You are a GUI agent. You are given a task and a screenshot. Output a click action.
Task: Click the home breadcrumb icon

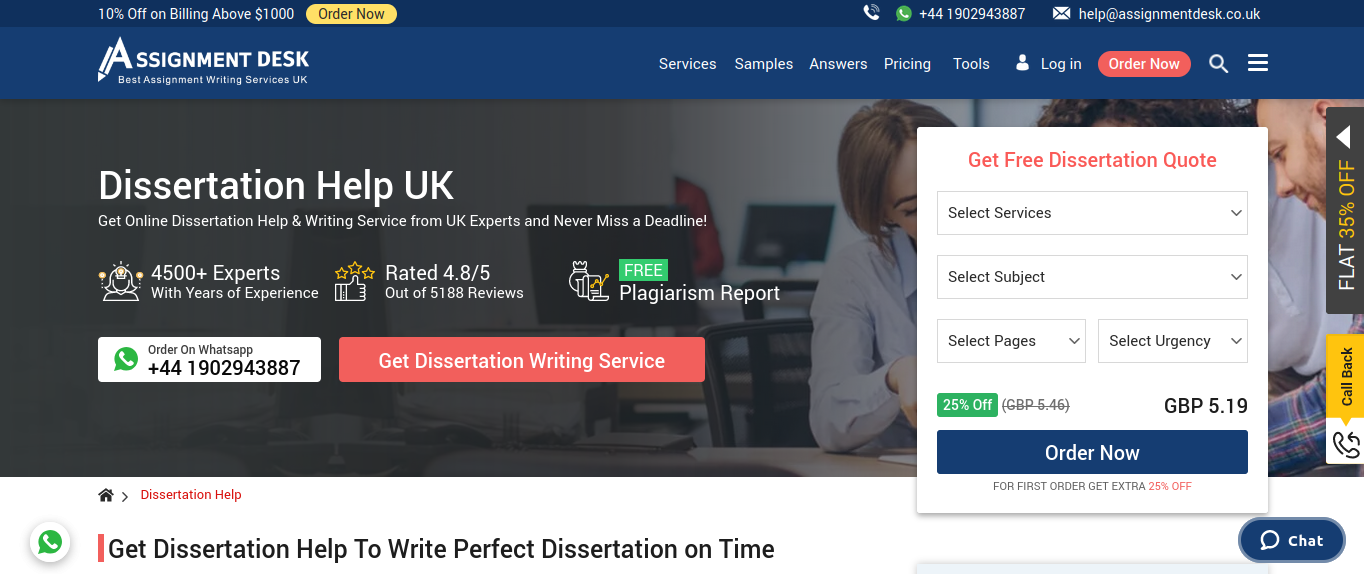point(106,495)
